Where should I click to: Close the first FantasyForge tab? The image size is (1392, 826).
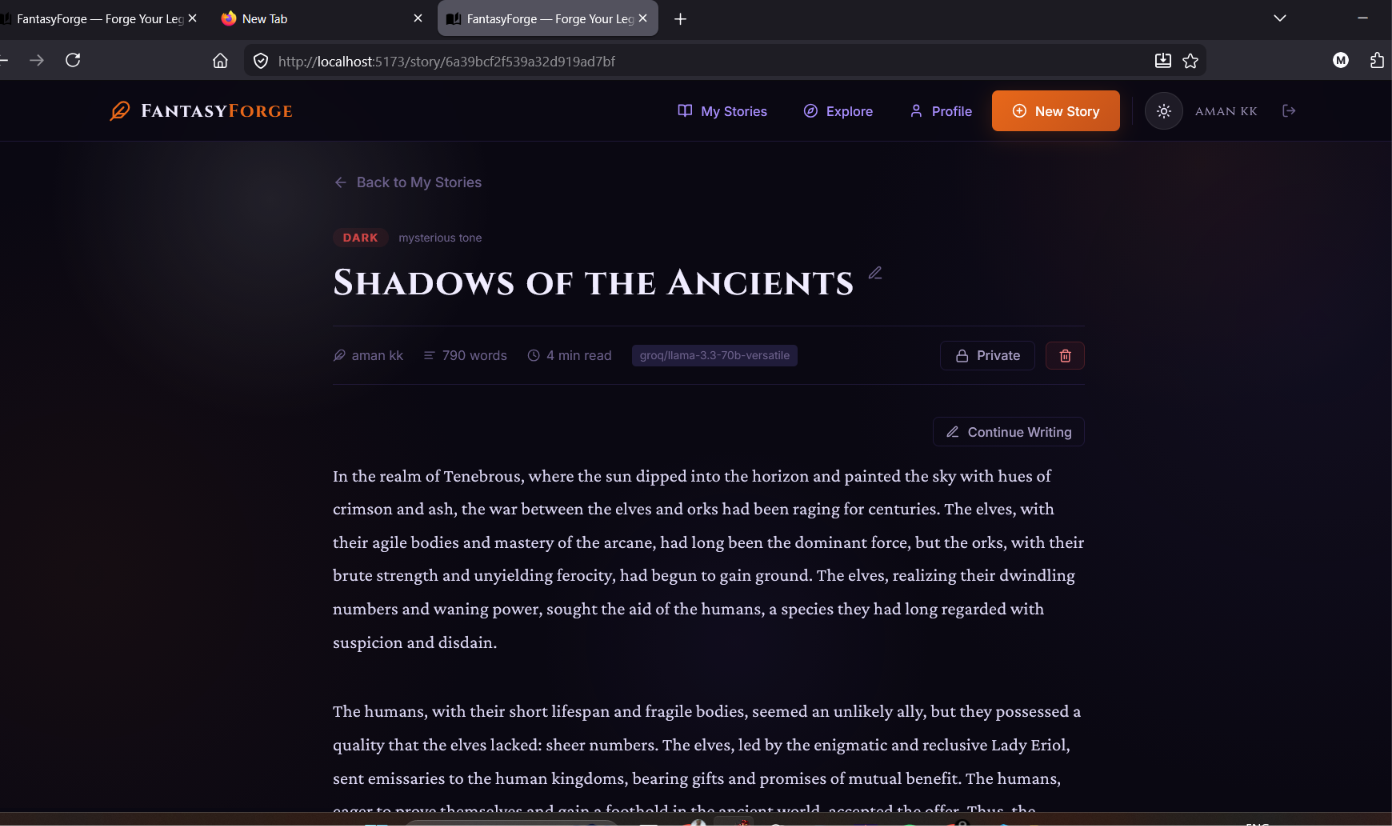click(x=192, y=18)
